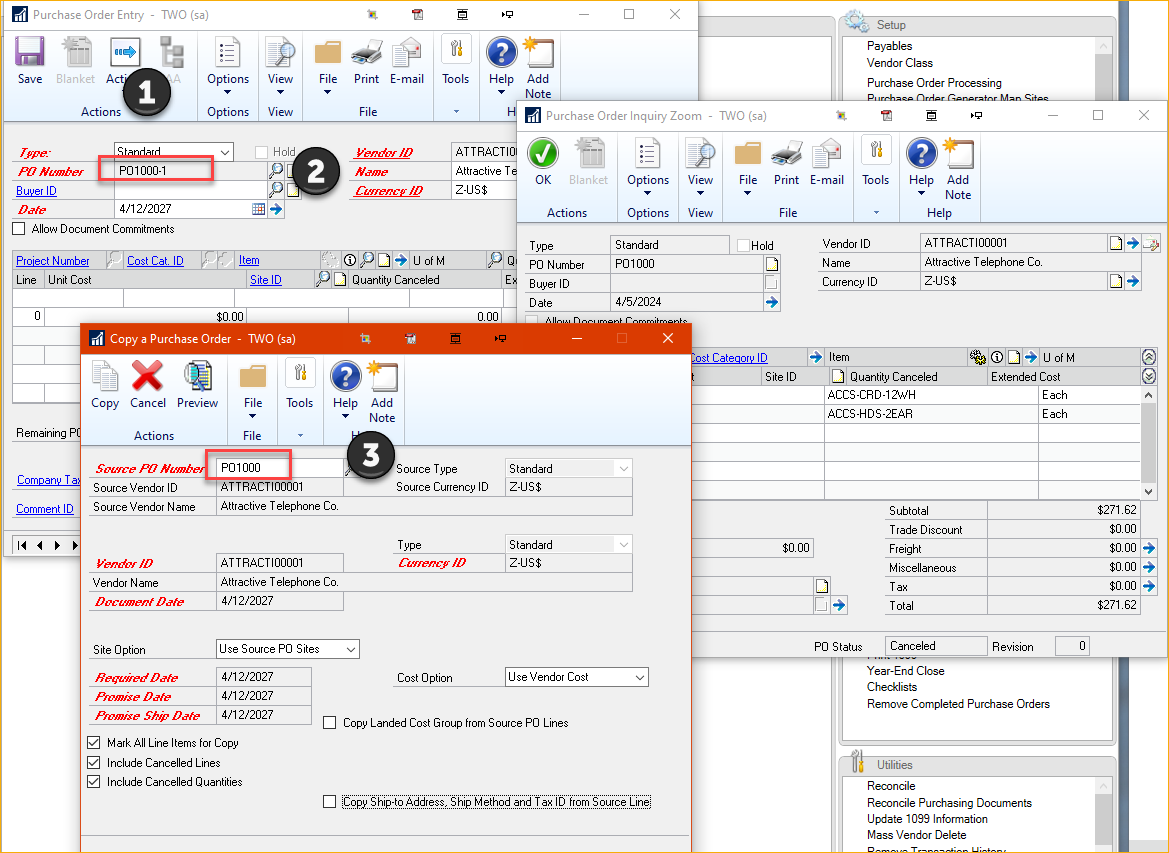Click Add Note in Purchase Order Inquiry Zoom toolbar

coord(958,169)
